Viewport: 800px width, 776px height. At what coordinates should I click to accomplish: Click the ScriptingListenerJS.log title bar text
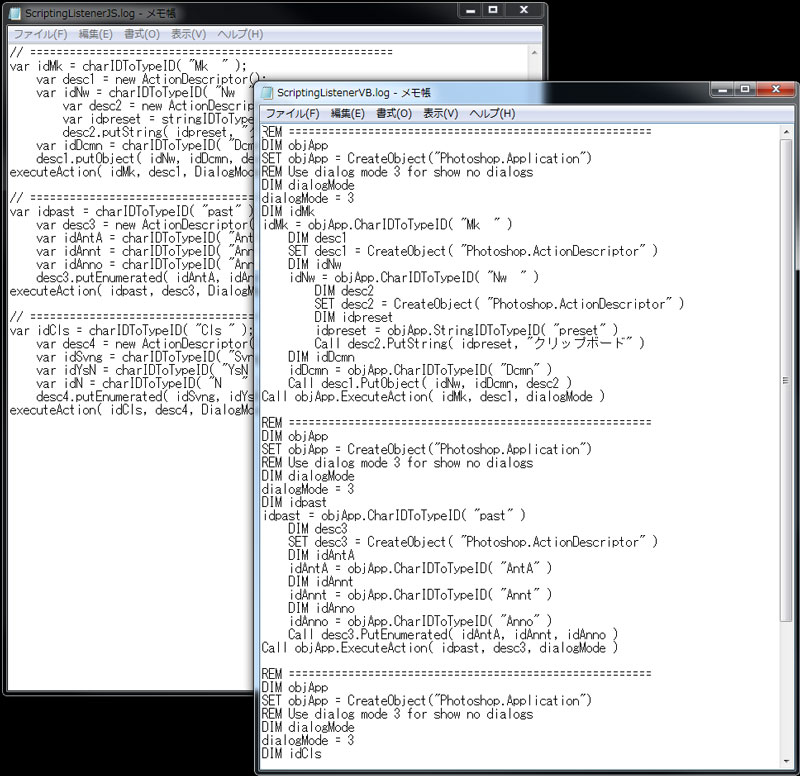(101, 13)
